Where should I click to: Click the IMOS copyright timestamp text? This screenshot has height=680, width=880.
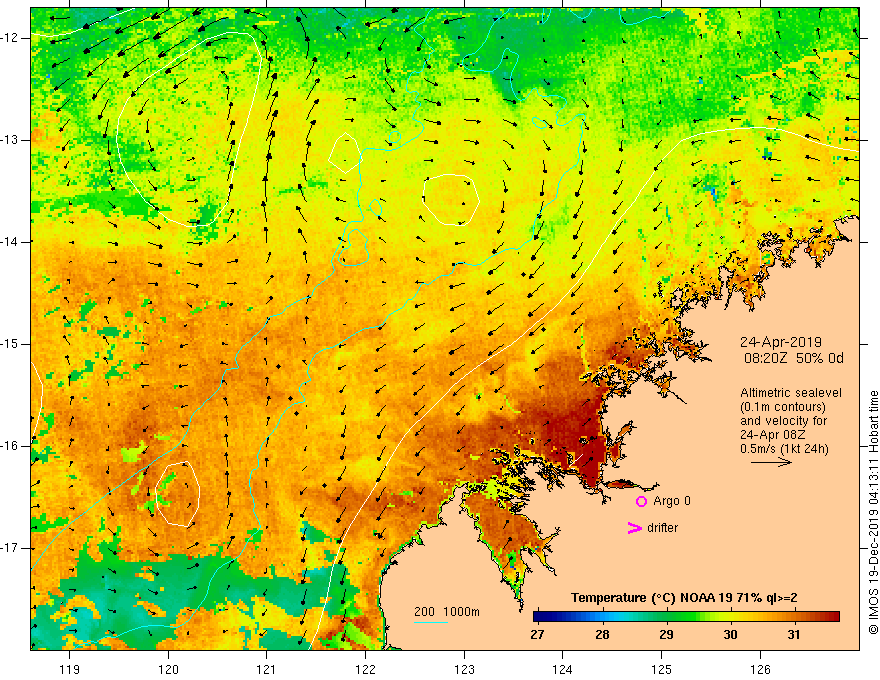tap(873, 513)
